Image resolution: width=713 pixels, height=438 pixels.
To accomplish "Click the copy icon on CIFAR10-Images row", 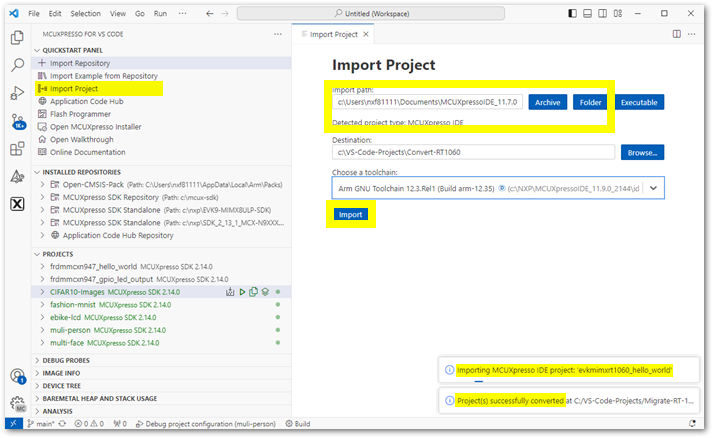I will [x=253, y=292].
